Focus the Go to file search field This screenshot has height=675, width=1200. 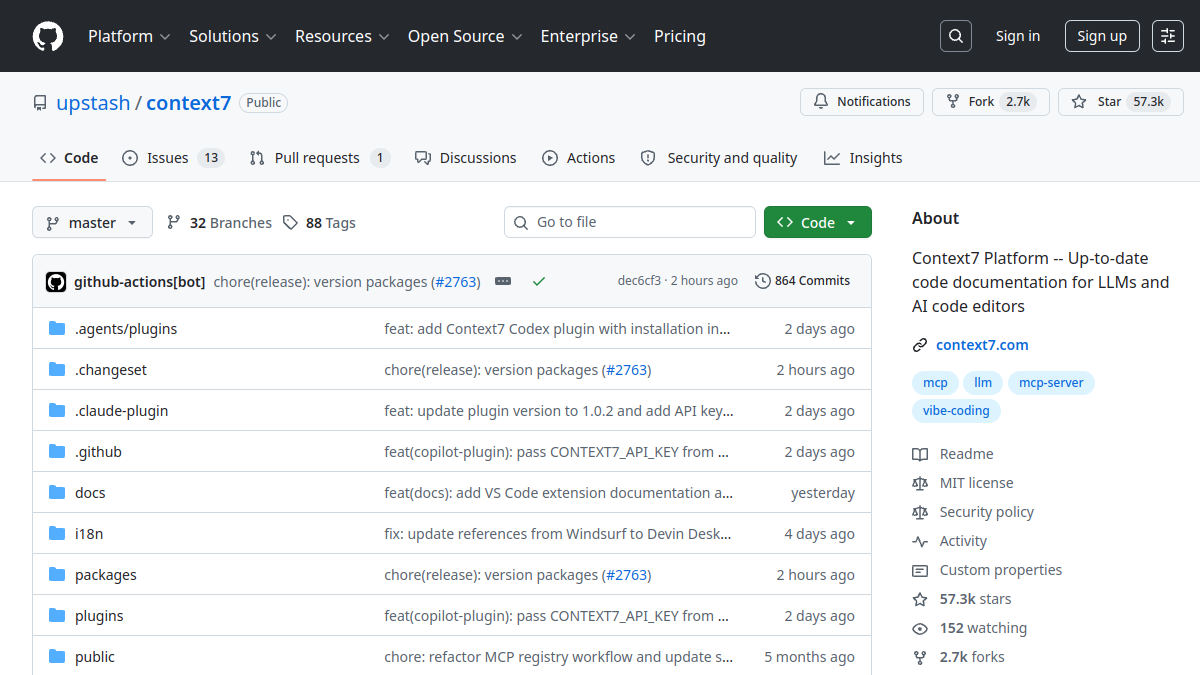click(x=630, y=222)
